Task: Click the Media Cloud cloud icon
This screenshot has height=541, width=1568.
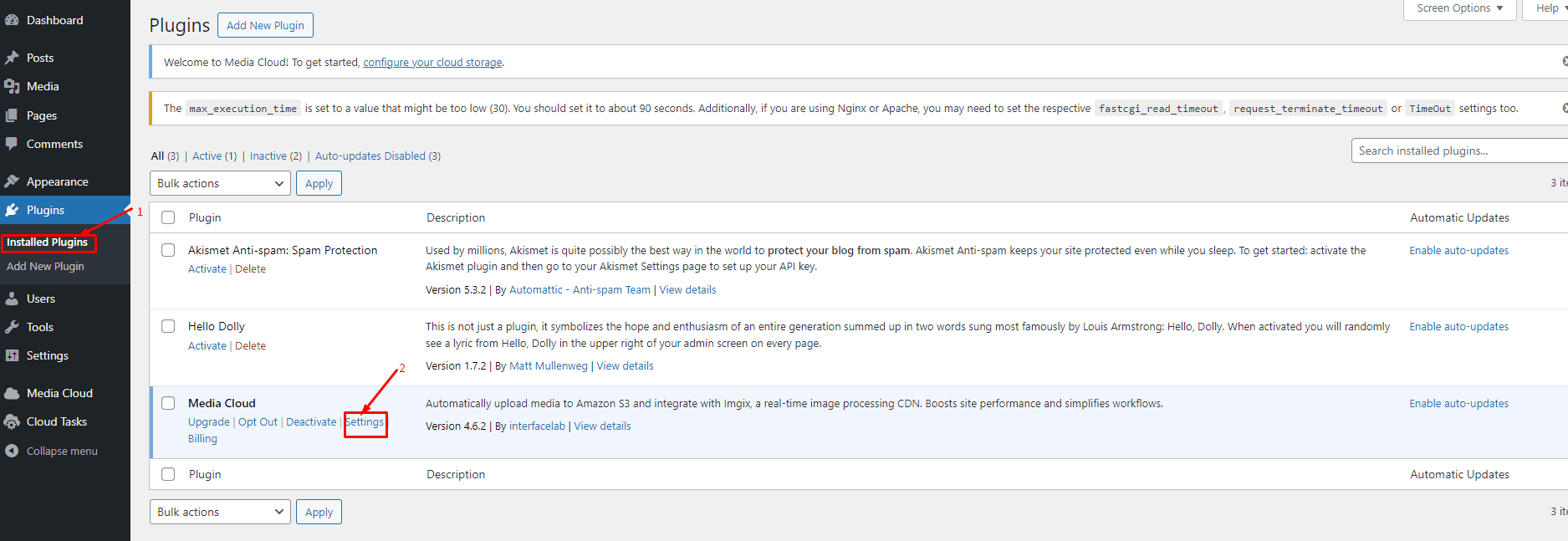Action: (12, 393)
